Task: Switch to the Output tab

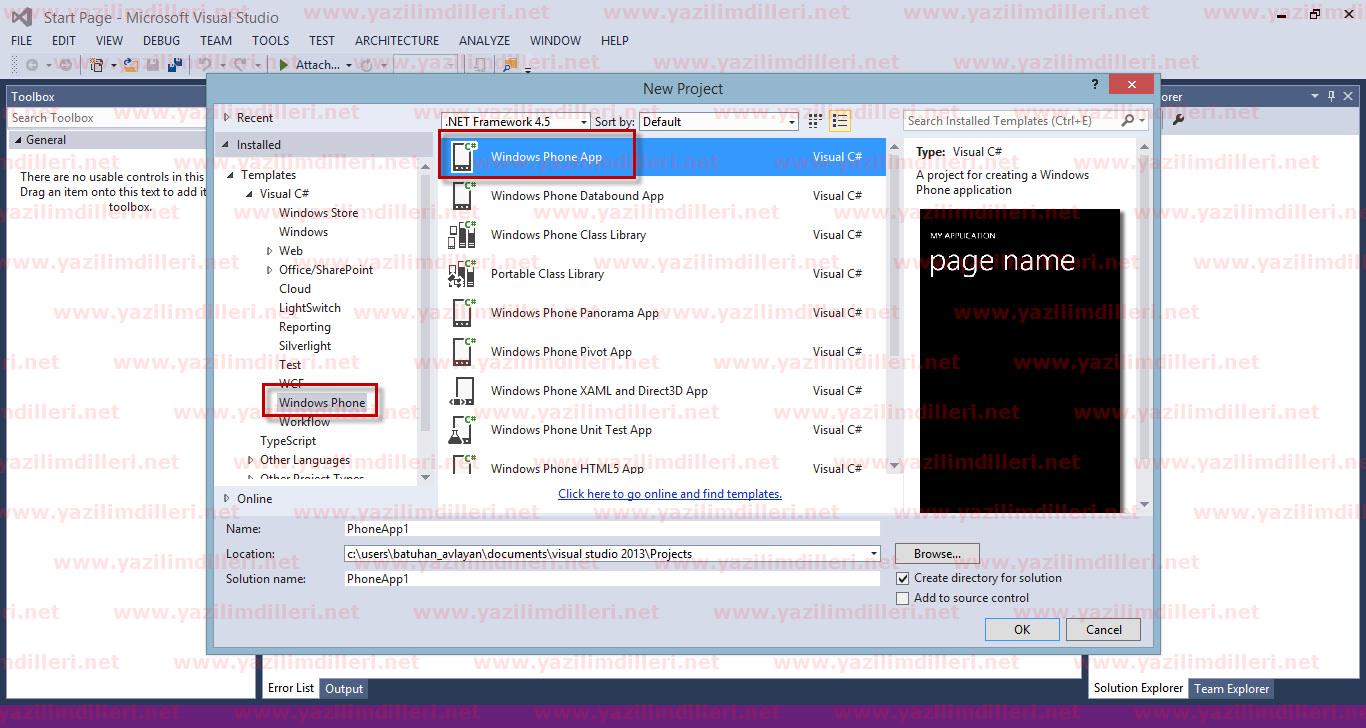Action: click(x=344, y=689)
